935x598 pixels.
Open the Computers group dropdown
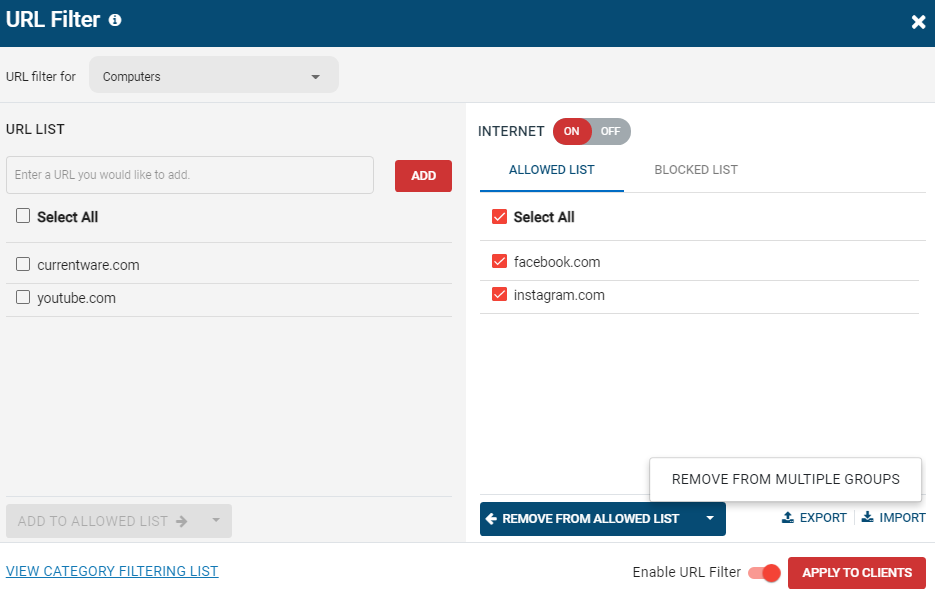[213, 75]
